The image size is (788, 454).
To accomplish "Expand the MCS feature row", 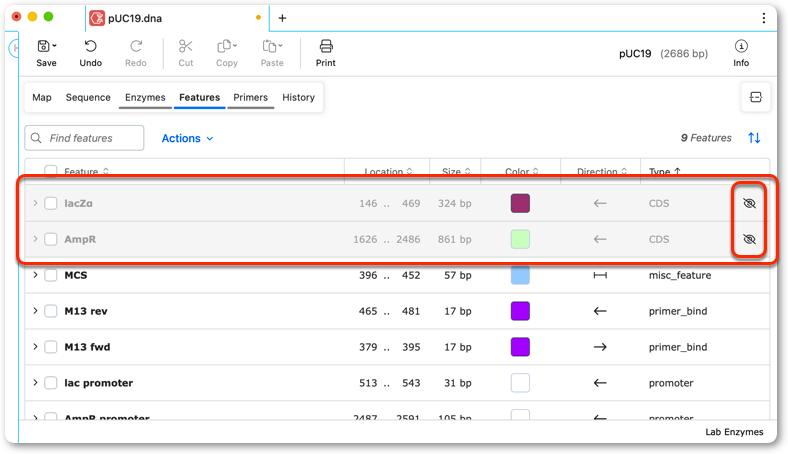I will [35, 275].
